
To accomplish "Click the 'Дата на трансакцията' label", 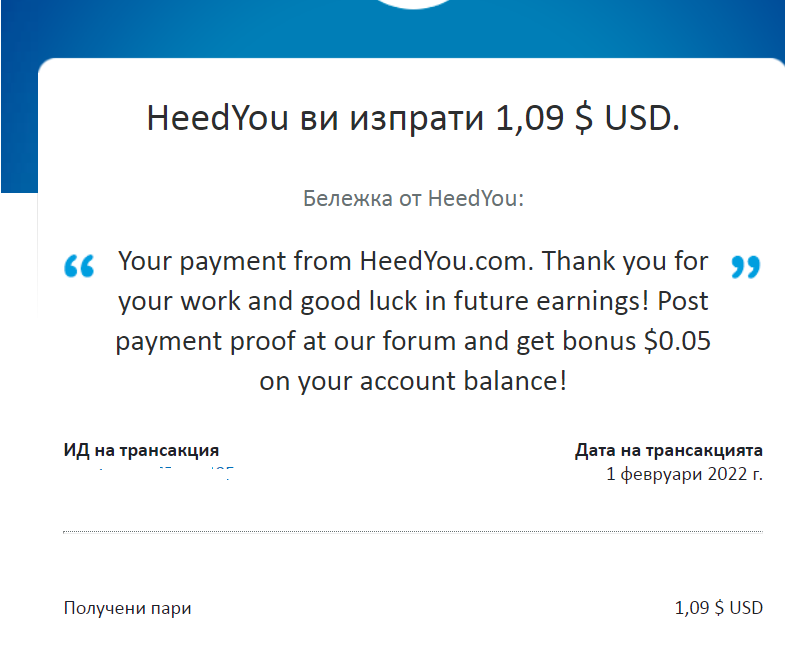I will pyautogui.click(x=668, y=450).
